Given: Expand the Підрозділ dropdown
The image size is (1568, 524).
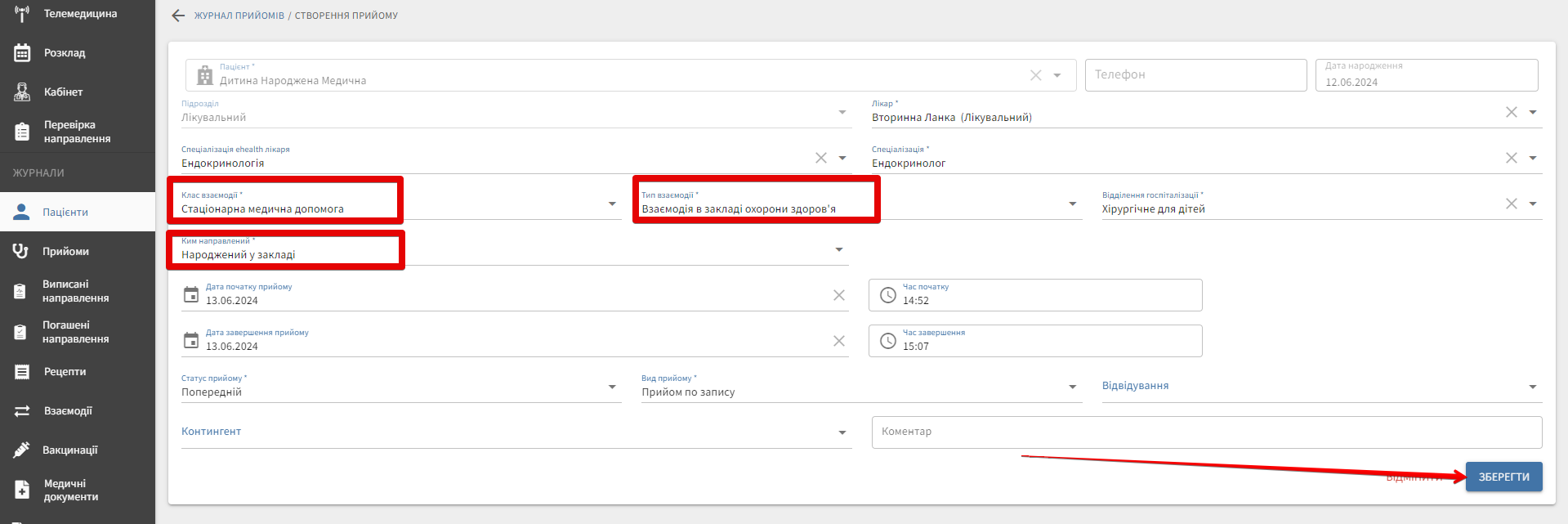Looking at the screenshot, I should 842,112.
